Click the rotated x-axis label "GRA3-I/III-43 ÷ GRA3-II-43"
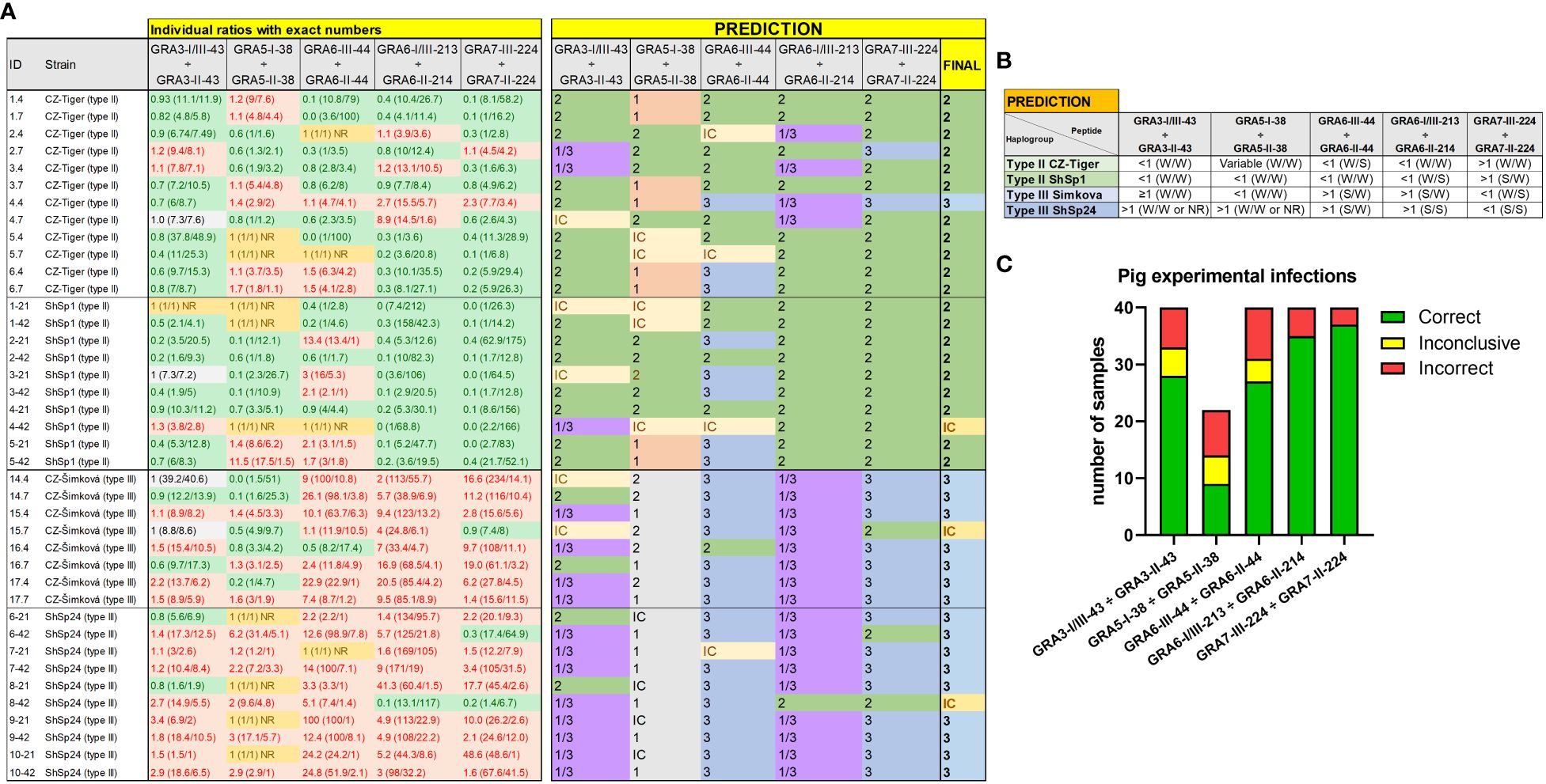The image size is (1546, 784). [x=1103, y=604]
